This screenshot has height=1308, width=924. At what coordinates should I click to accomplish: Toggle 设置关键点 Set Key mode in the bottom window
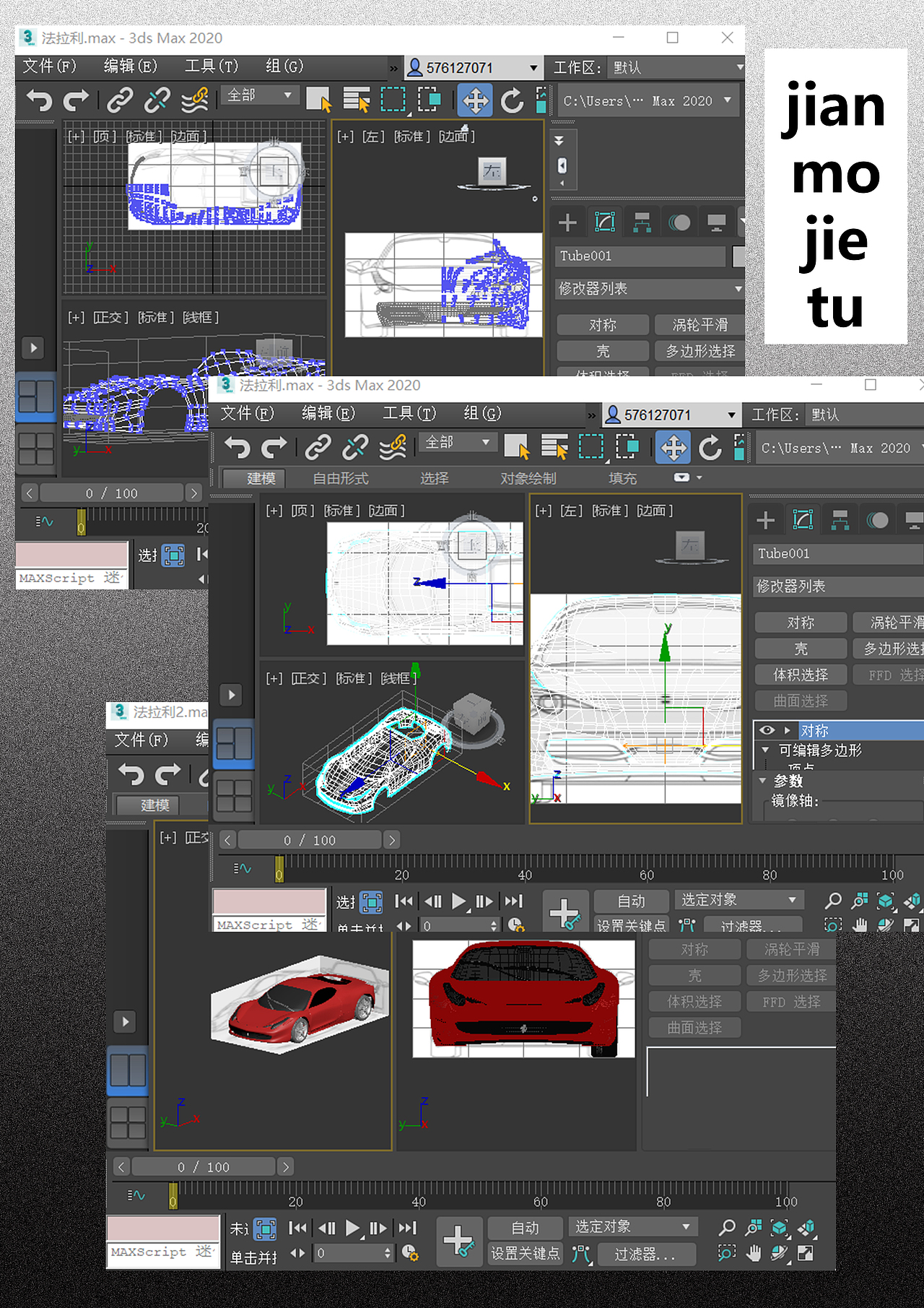(x=525, y=1253)
